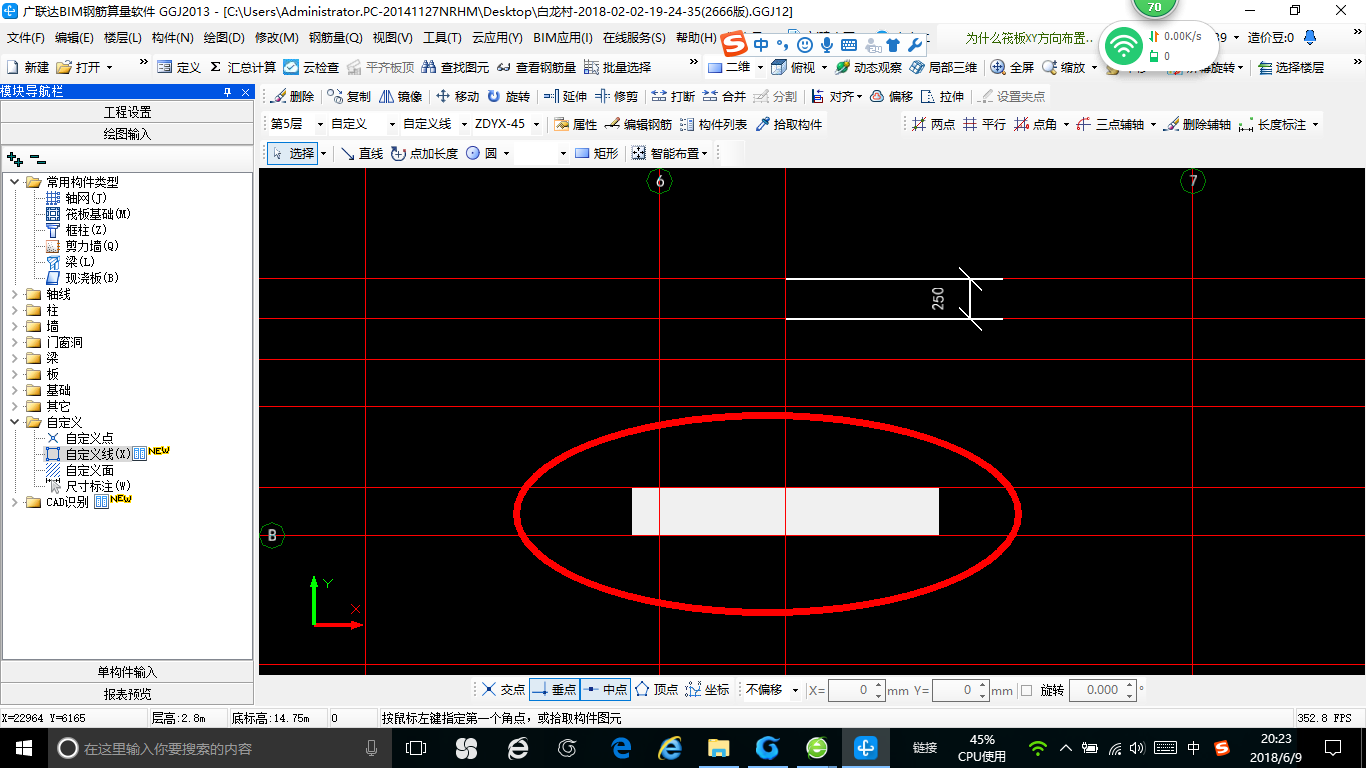Click 删除辅轴 delete auxiliary axis
This screenshot has height=768, width=1366.
1197,125
